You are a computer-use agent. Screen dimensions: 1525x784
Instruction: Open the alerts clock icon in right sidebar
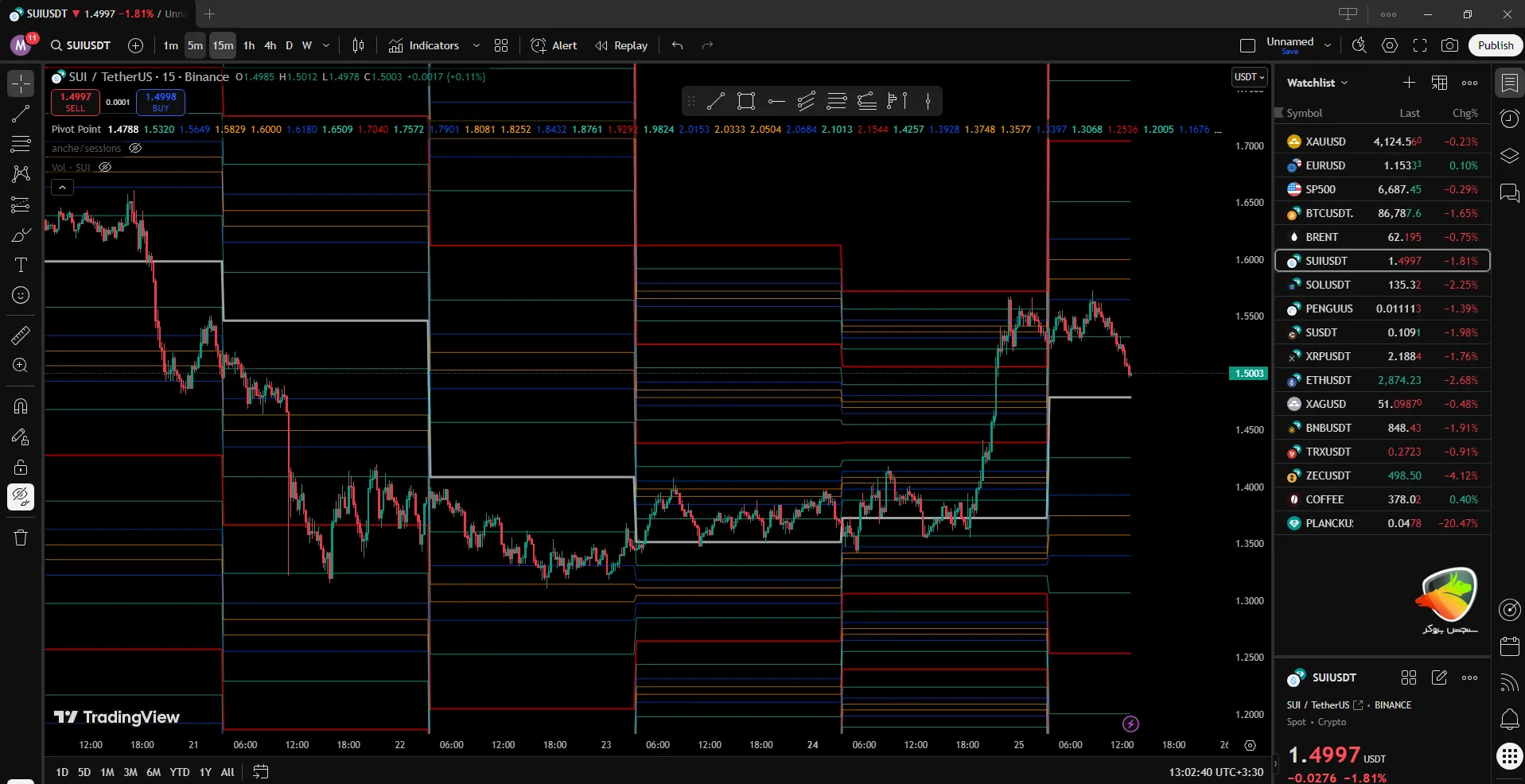click(x=1509, y=119)
